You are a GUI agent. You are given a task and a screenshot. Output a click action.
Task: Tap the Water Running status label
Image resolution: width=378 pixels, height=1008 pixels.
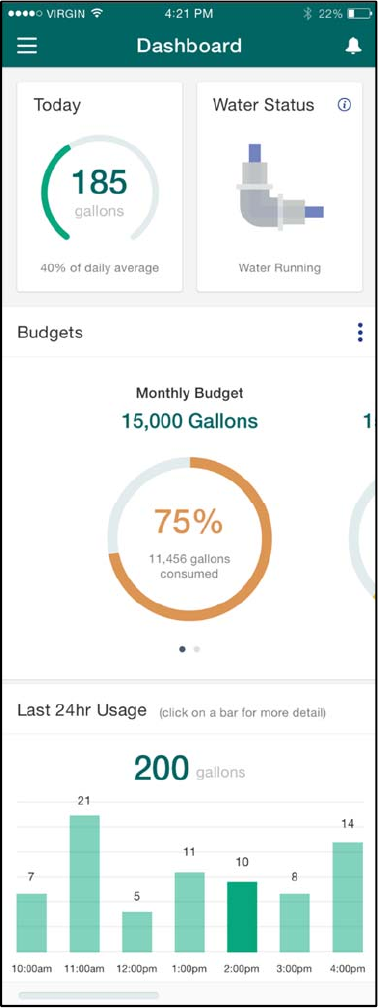280,268
